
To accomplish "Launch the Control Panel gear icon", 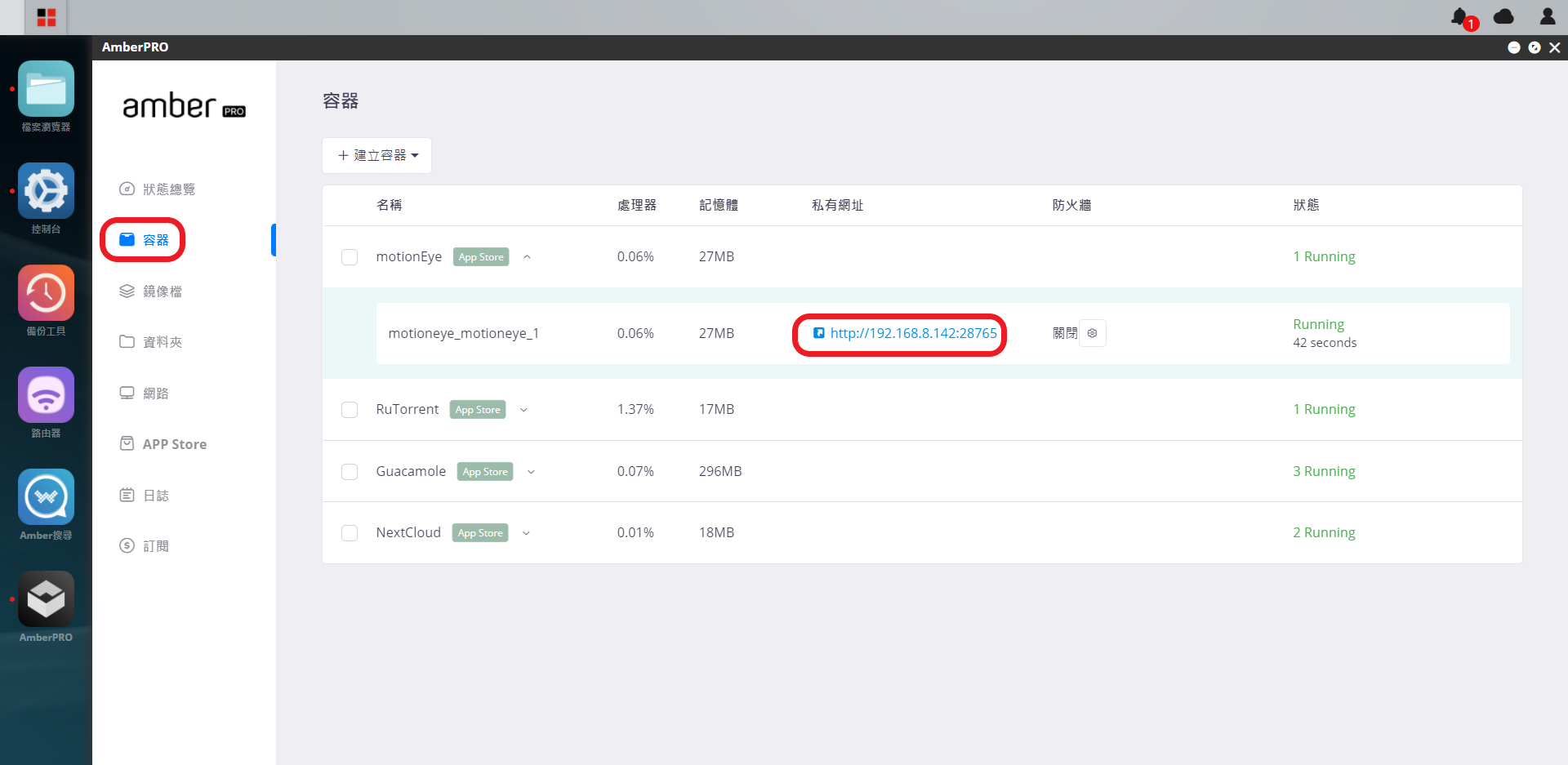I will coord(46,191).
